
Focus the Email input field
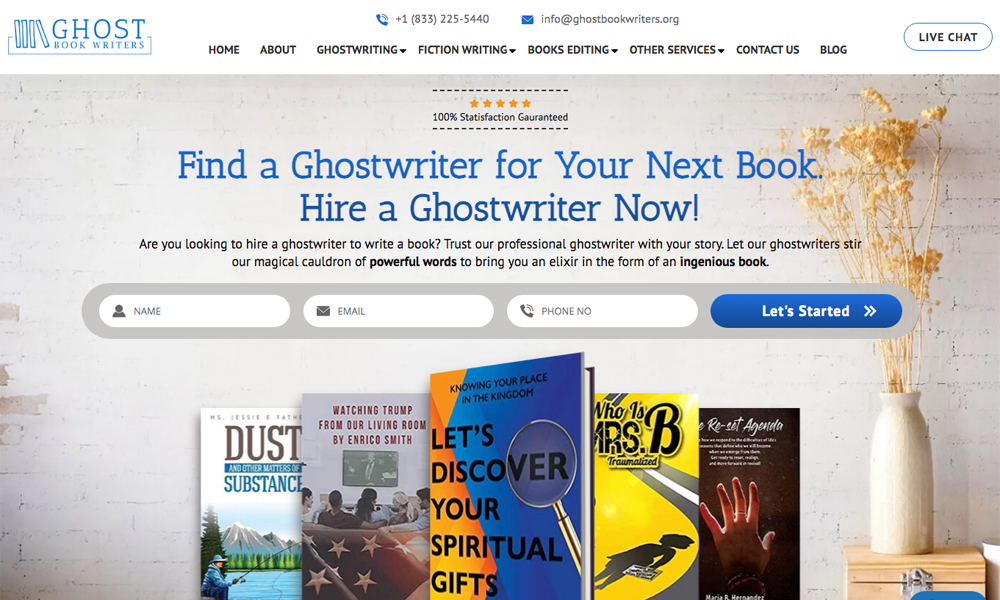tap(399, 311)
